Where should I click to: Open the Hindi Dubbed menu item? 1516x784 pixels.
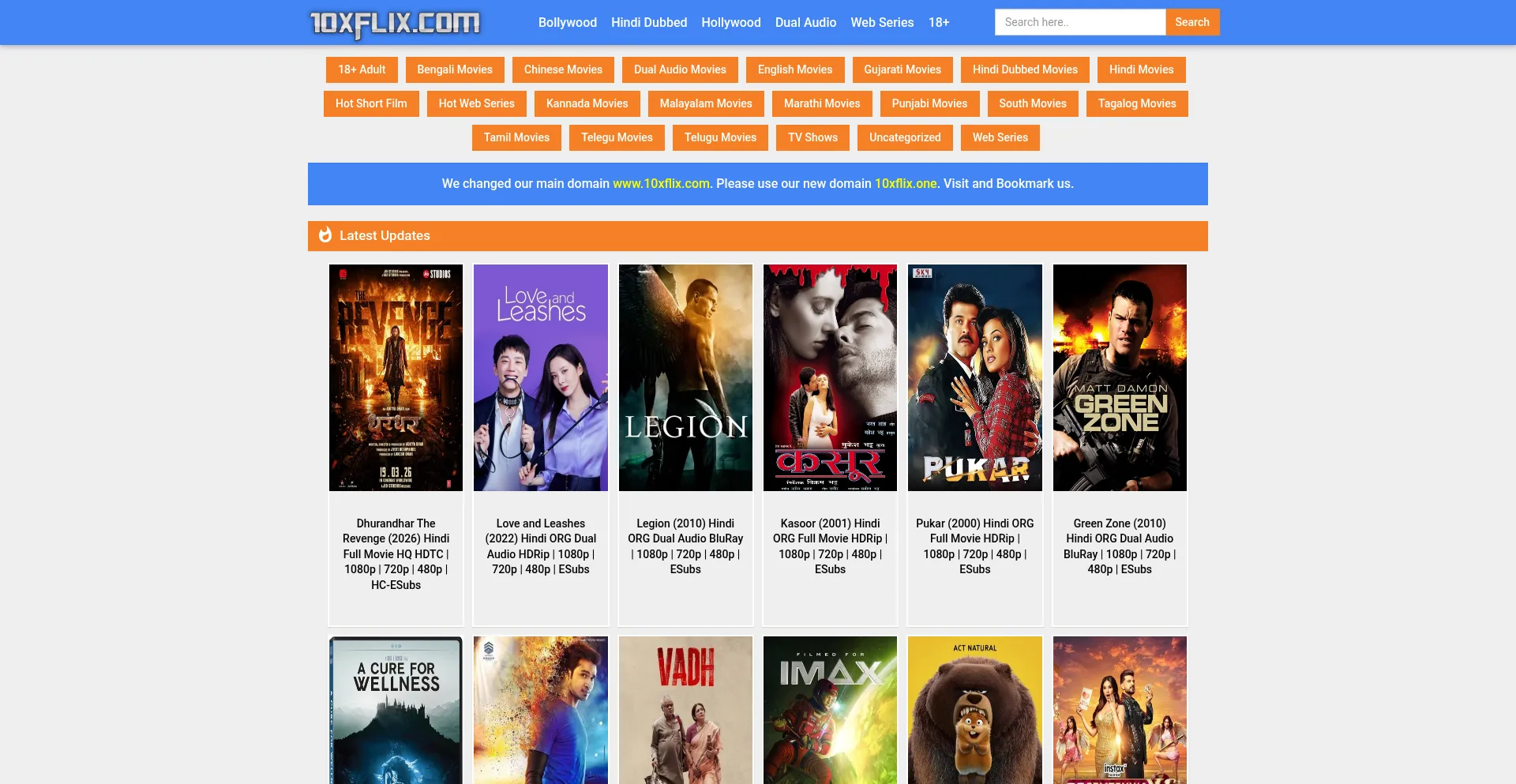click(649, 23)
